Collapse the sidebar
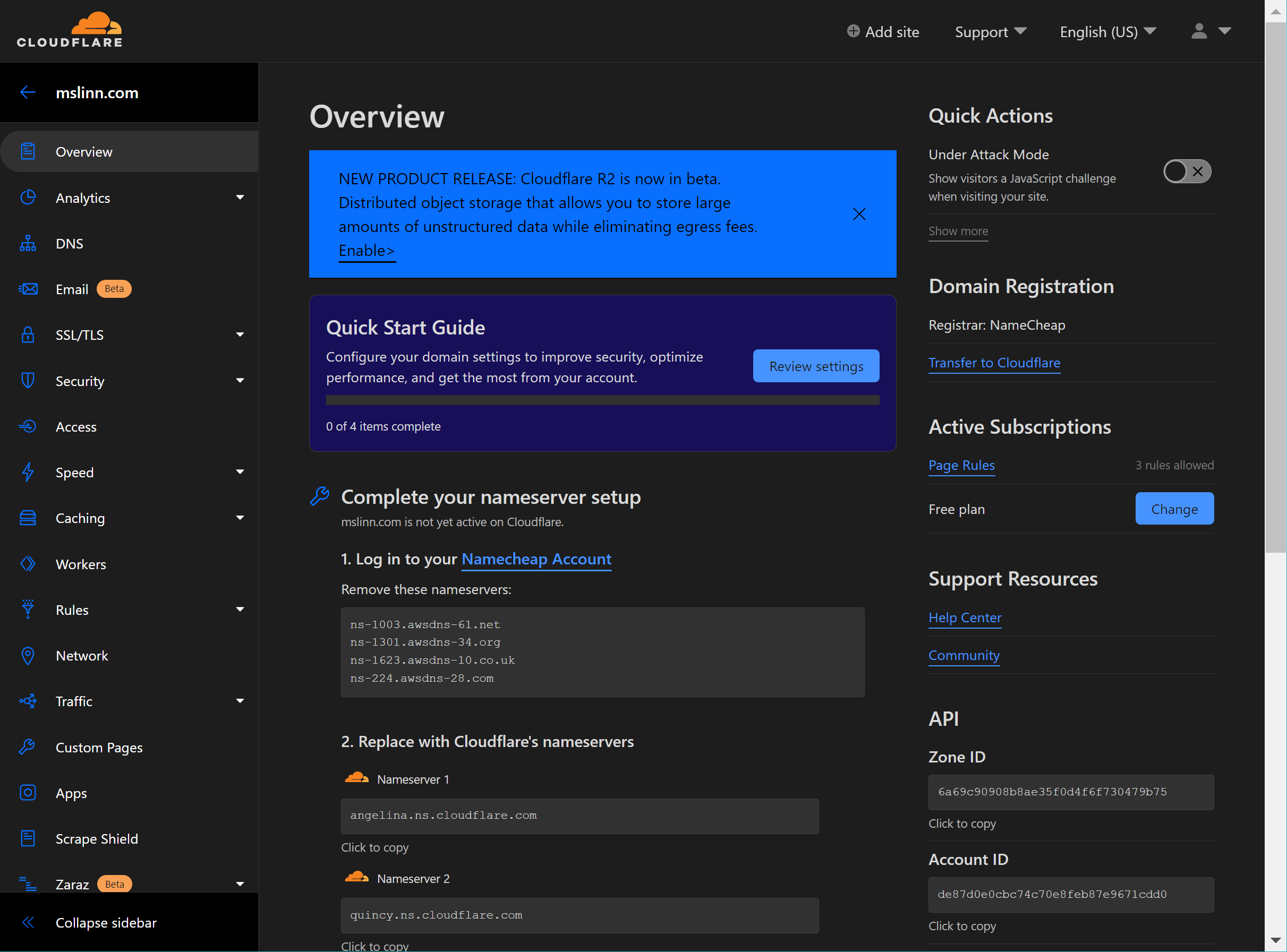 (x=106, y=923)
